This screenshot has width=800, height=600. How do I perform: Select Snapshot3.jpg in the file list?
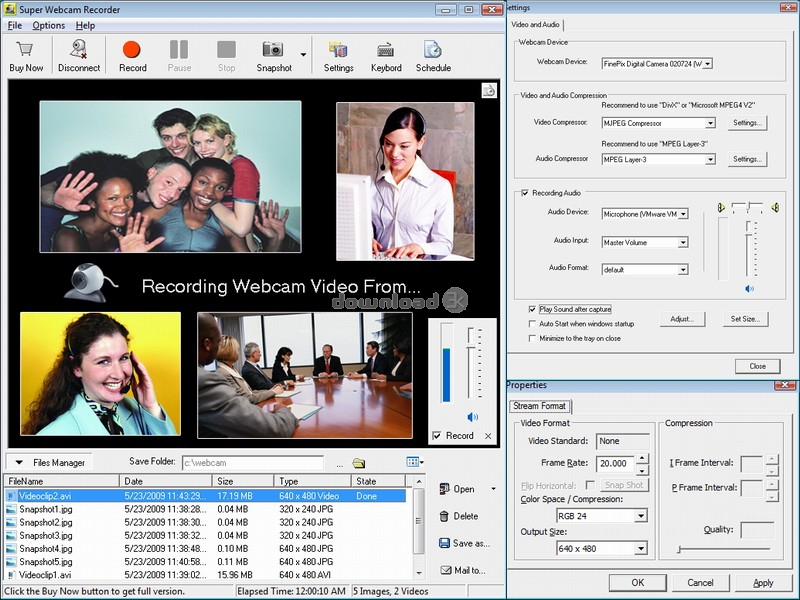pos(46,536)
